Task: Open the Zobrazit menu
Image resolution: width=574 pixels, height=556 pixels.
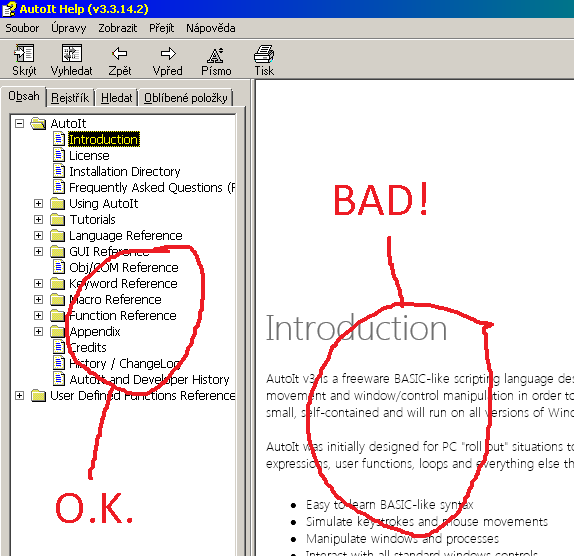Action: coord(118,28)
